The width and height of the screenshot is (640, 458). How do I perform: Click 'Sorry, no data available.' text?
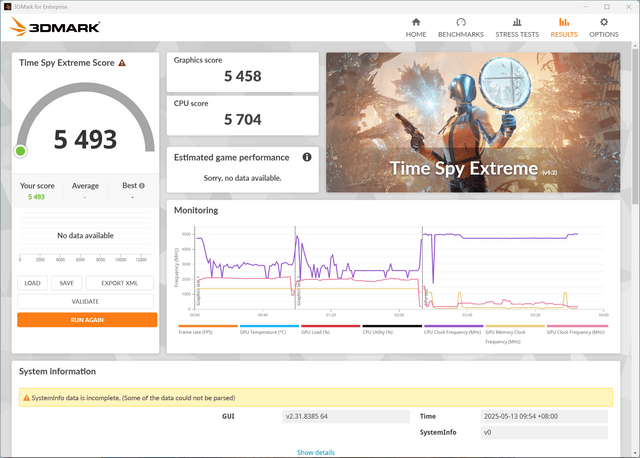tap(242, 178)
